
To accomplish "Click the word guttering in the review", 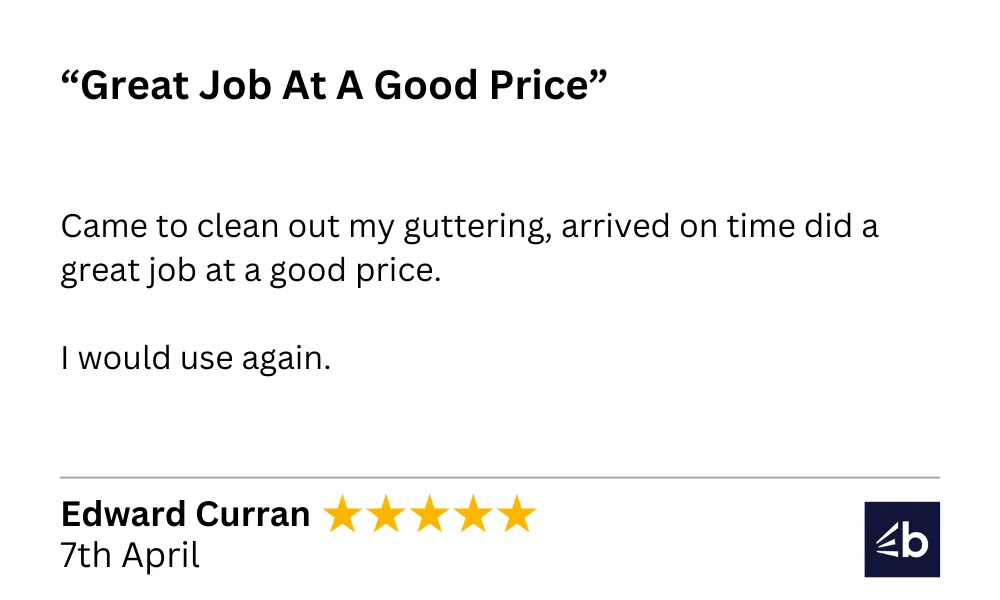I will [x=477, y=227].
